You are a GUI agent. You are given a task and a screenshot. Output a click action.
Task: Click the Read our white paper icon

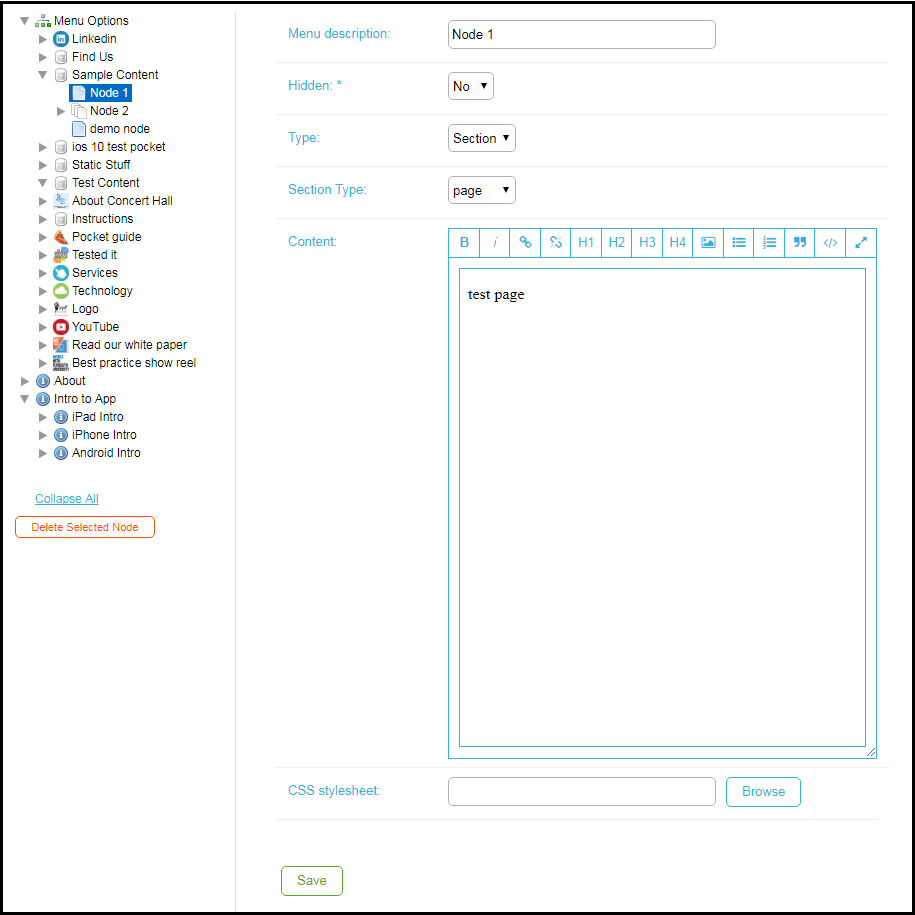61,345
